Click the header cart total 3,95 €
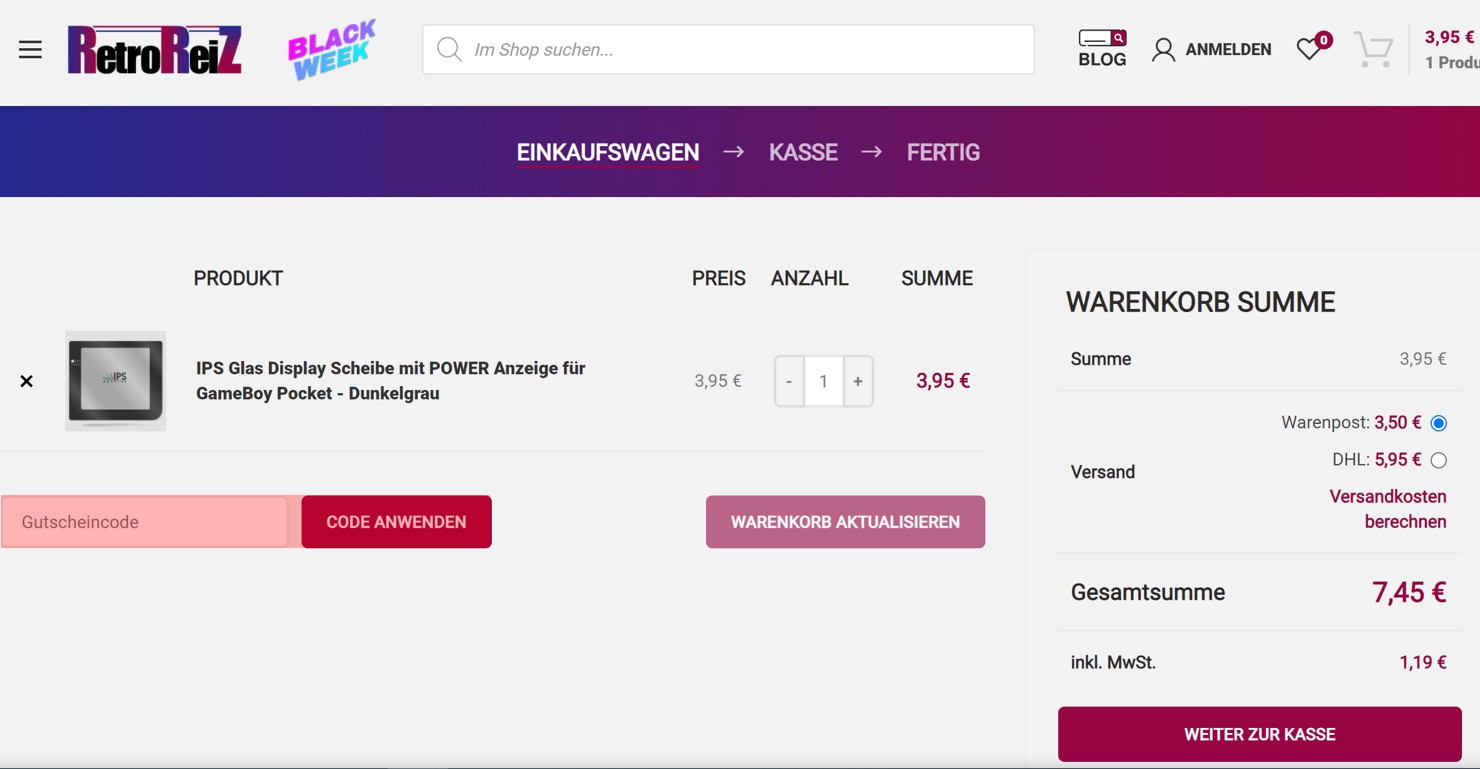This screenshot has height=769, width=1480. coord(1449,38)
